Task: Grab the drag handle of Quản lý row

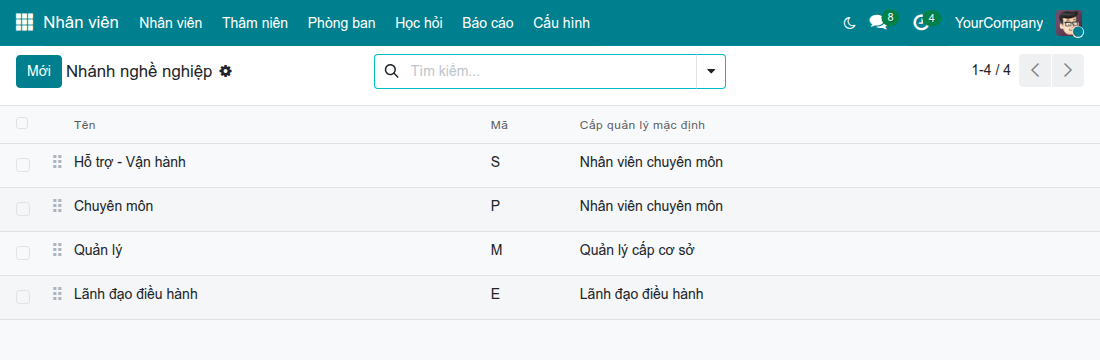Action: coord(58,250)
